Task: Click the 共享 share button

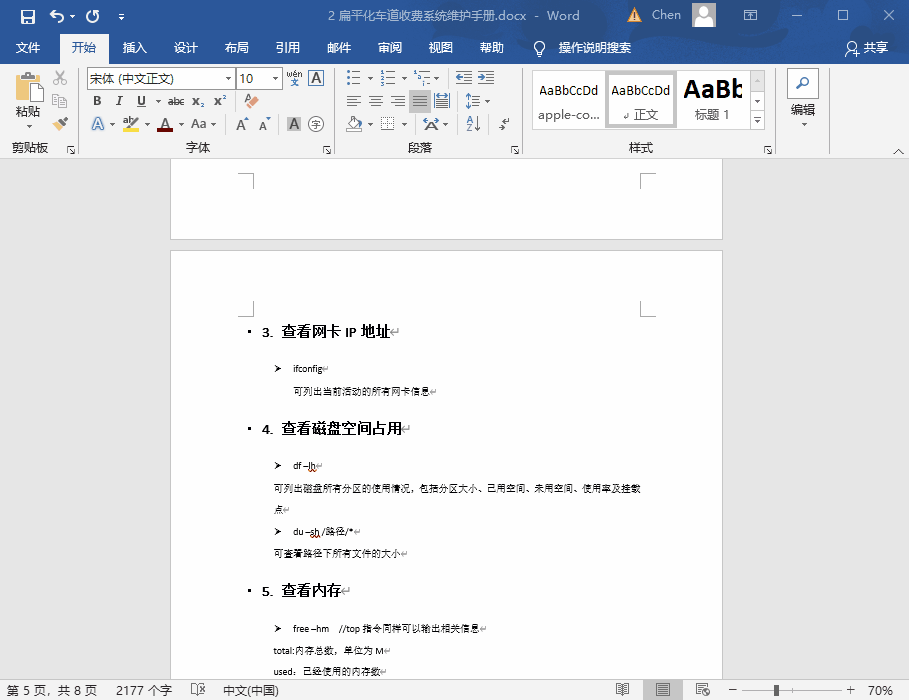Action: (866, 48)
